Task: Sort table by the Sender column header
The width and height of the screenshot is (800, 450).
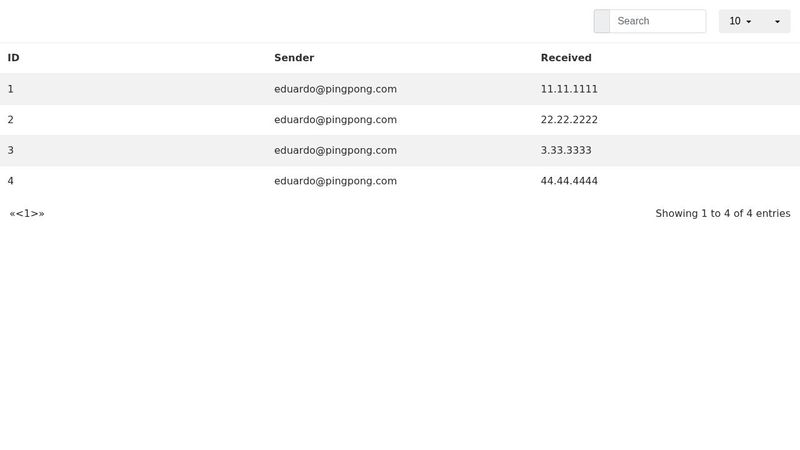Action: (294, 58)
